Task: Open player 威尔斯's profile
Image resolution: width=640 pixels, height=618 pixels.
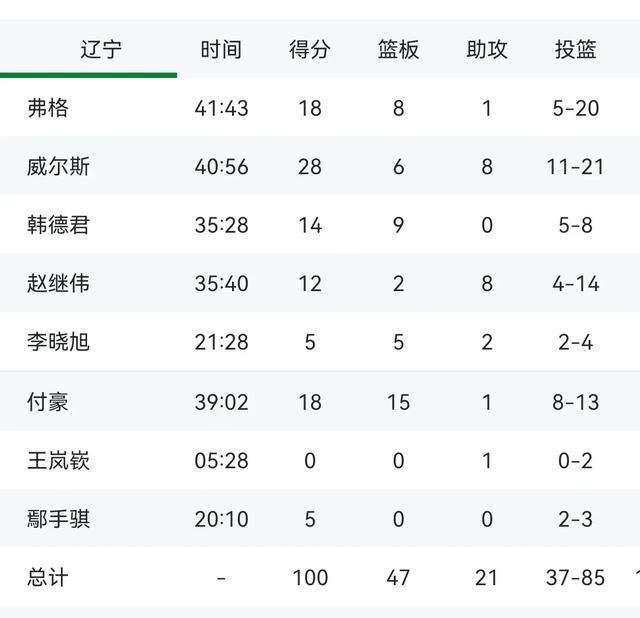Action: tap(58, 167)
